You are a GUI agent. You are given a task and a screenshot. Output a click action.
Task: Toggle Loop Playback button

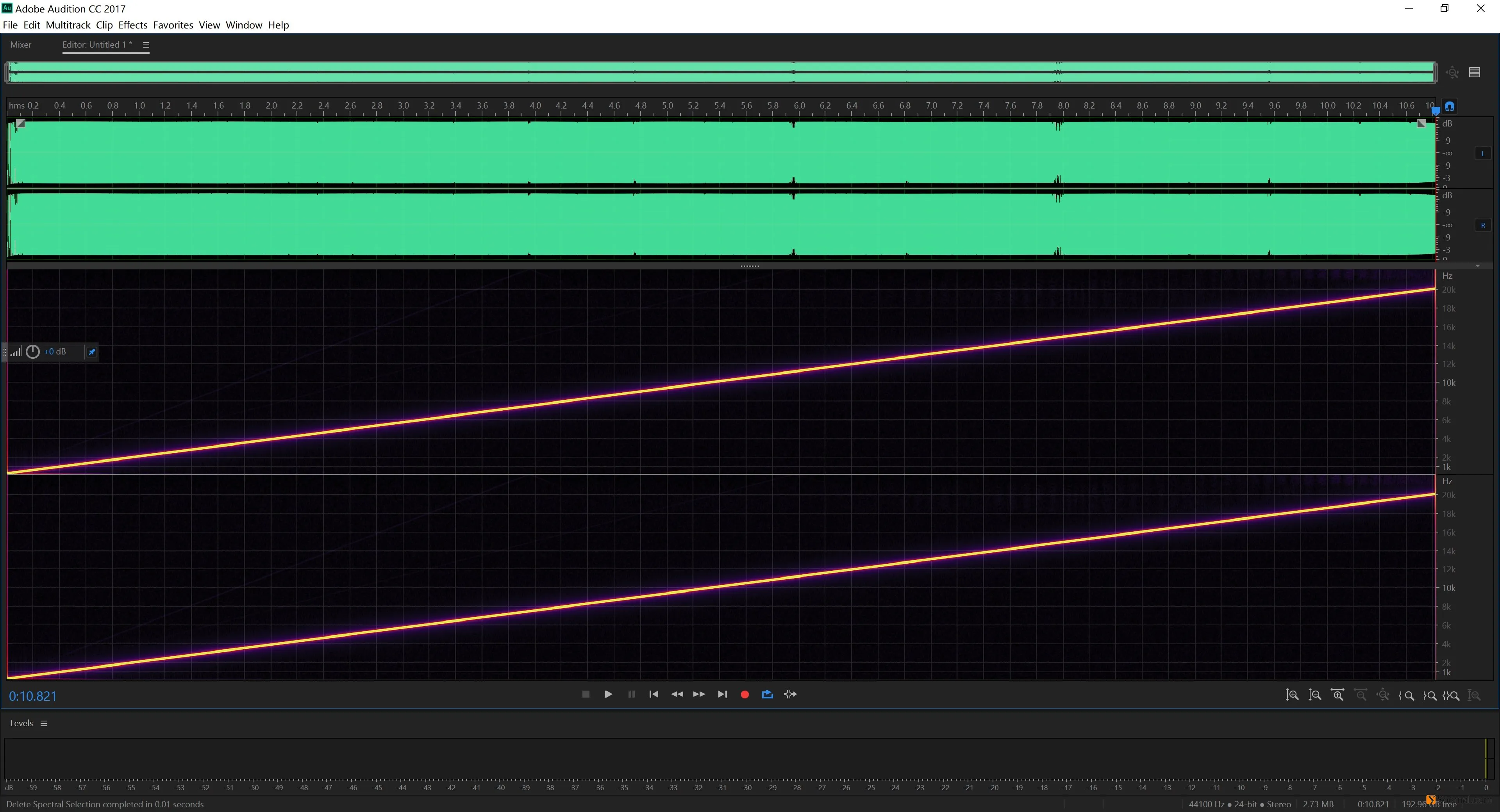pos(768,694)
